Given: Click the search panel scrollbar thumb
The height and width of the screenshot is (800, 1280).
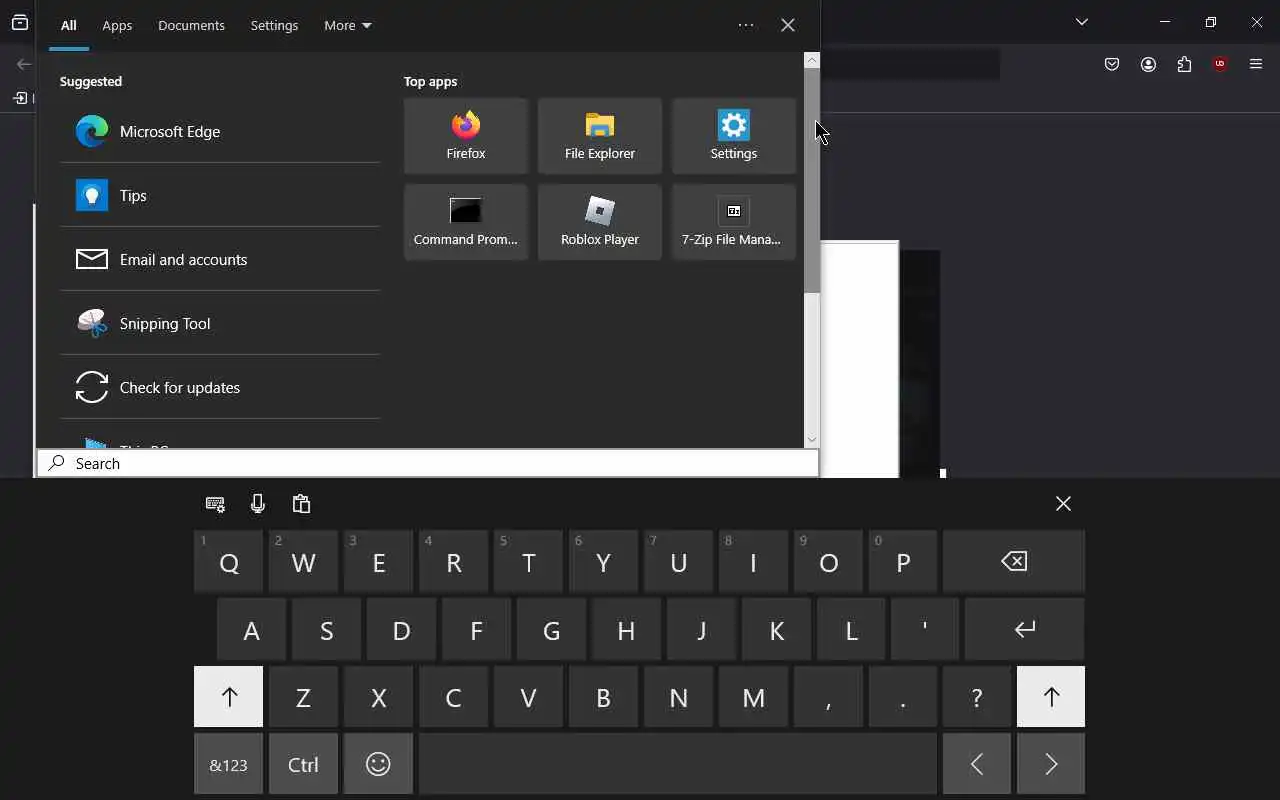Looking at the screenshot, I should [812, 180].
